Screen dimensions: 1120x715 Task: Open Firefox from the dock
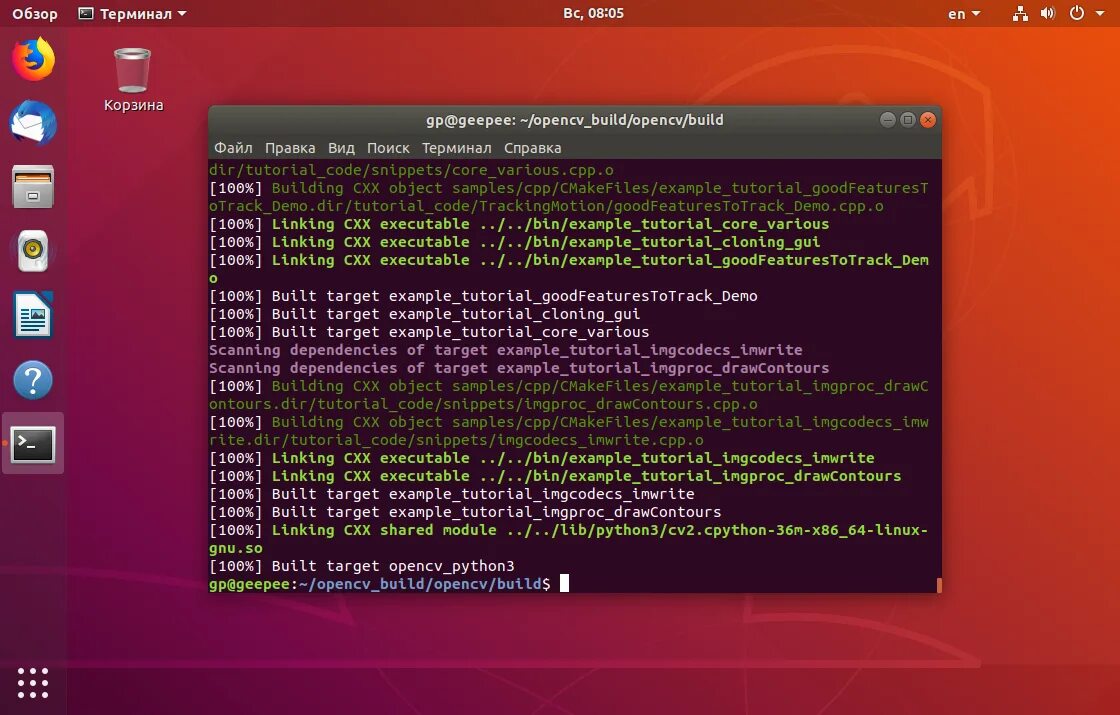click(33, 59)
